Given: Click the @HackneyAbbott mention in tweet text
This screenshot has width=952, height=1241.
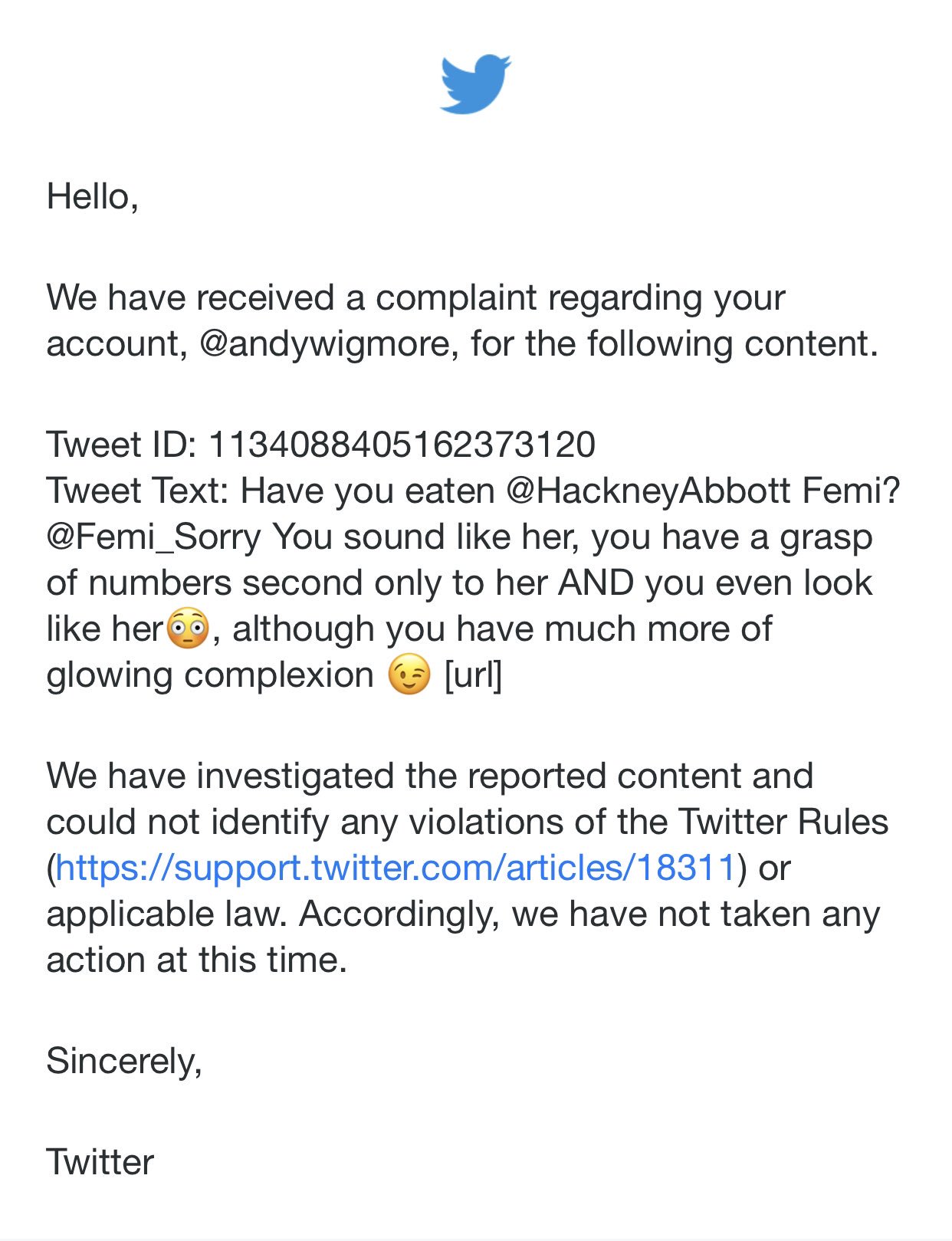Looking at the screenshot, I should coord(648,491).
